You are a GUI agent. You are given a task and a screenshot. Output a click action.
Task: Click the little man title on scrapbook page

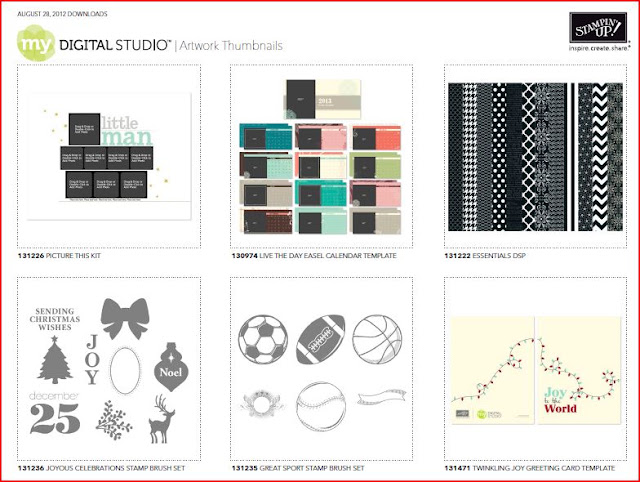click(127, 131)
